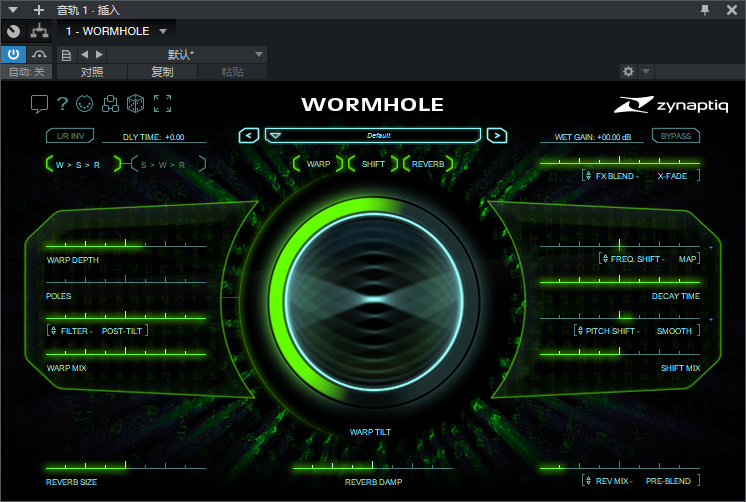Load the next Wormhole preset

[x=497, y=136]
